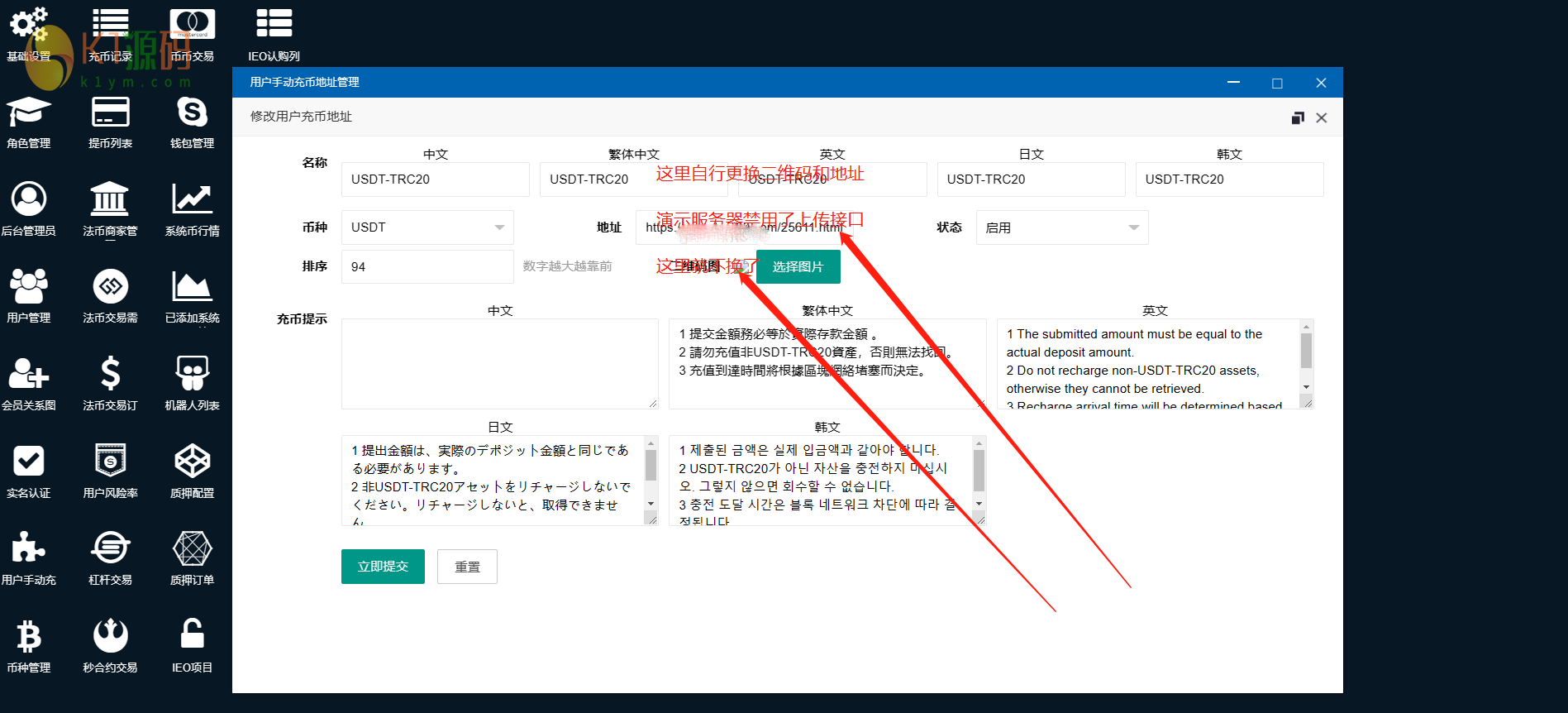Image resolution: width=1568 pixels, height=713 pixels.
Task: Open 币币交易 desktop icon
Action: [192, 25]
